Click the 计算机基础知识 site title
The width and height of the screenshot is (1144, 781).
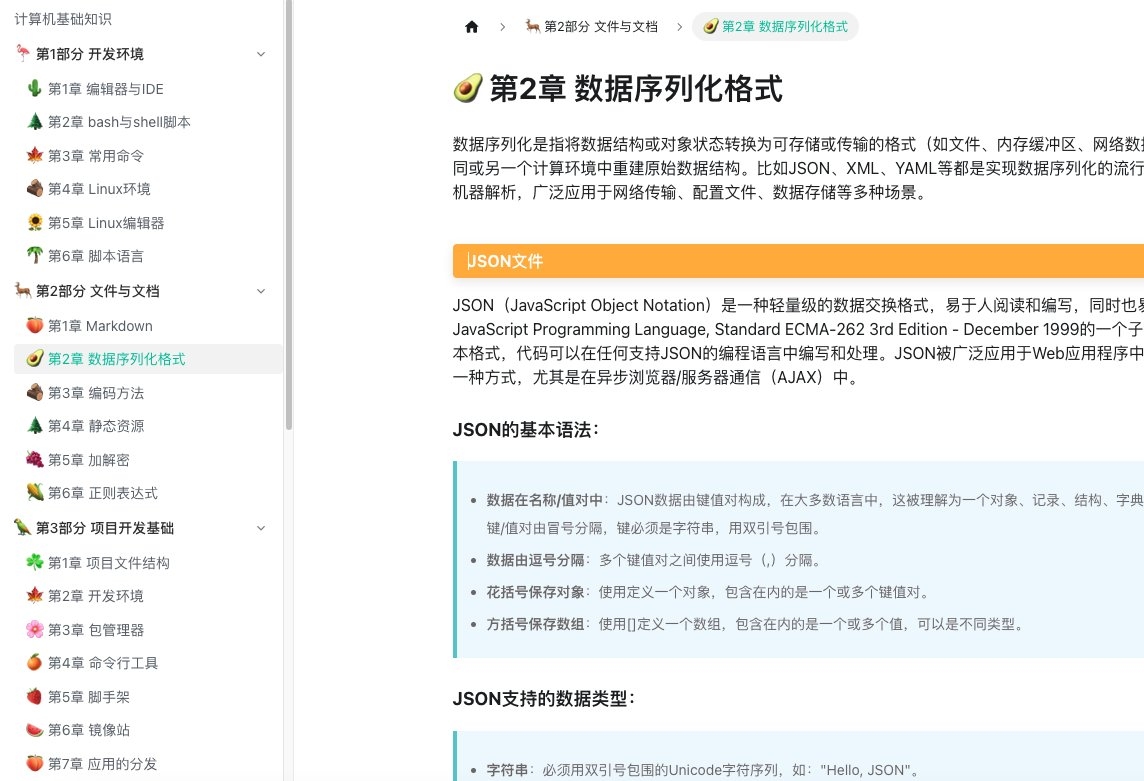click(x=60, y=19)
